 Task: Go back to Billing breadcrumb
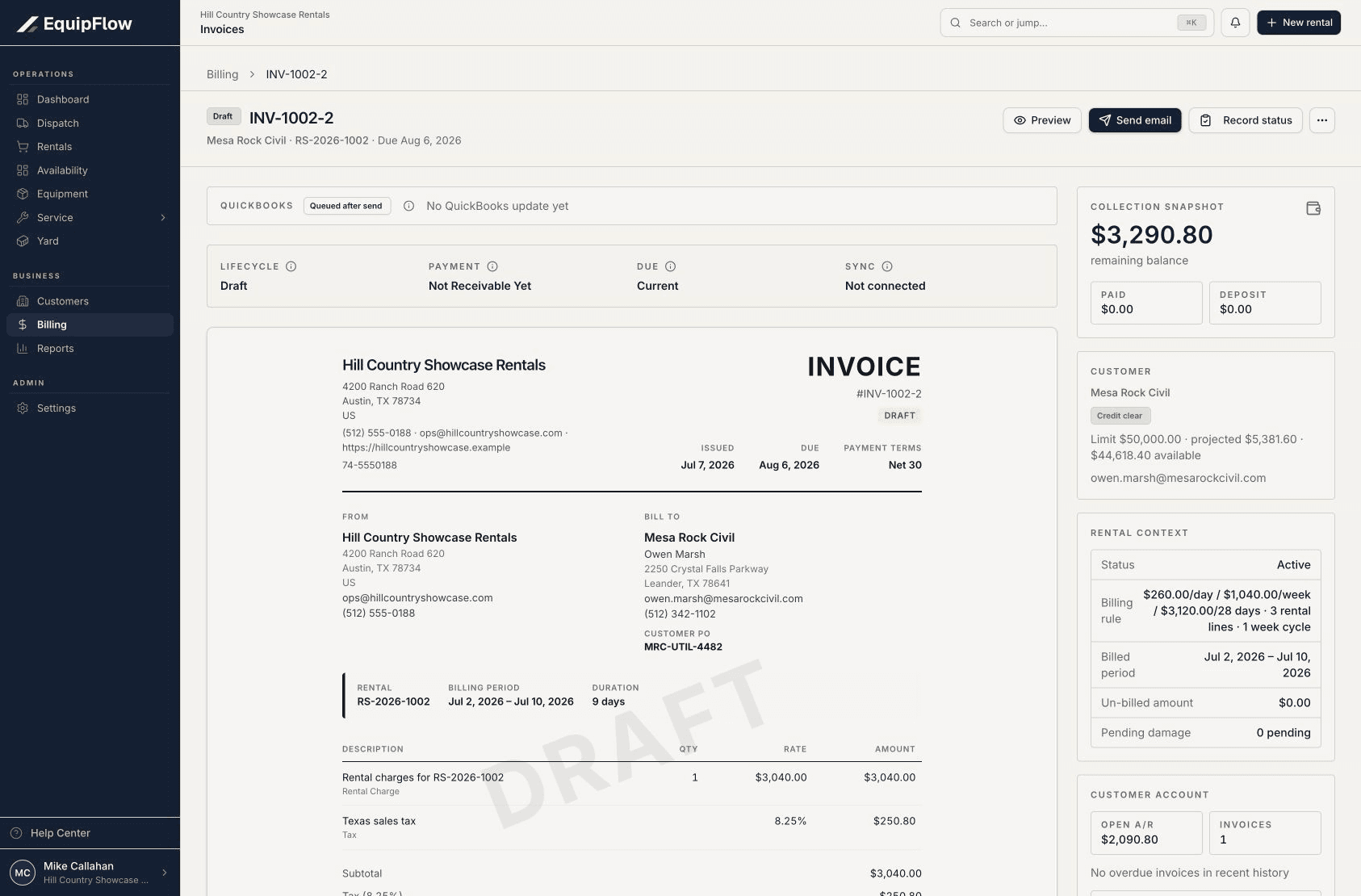pos(222,74)
